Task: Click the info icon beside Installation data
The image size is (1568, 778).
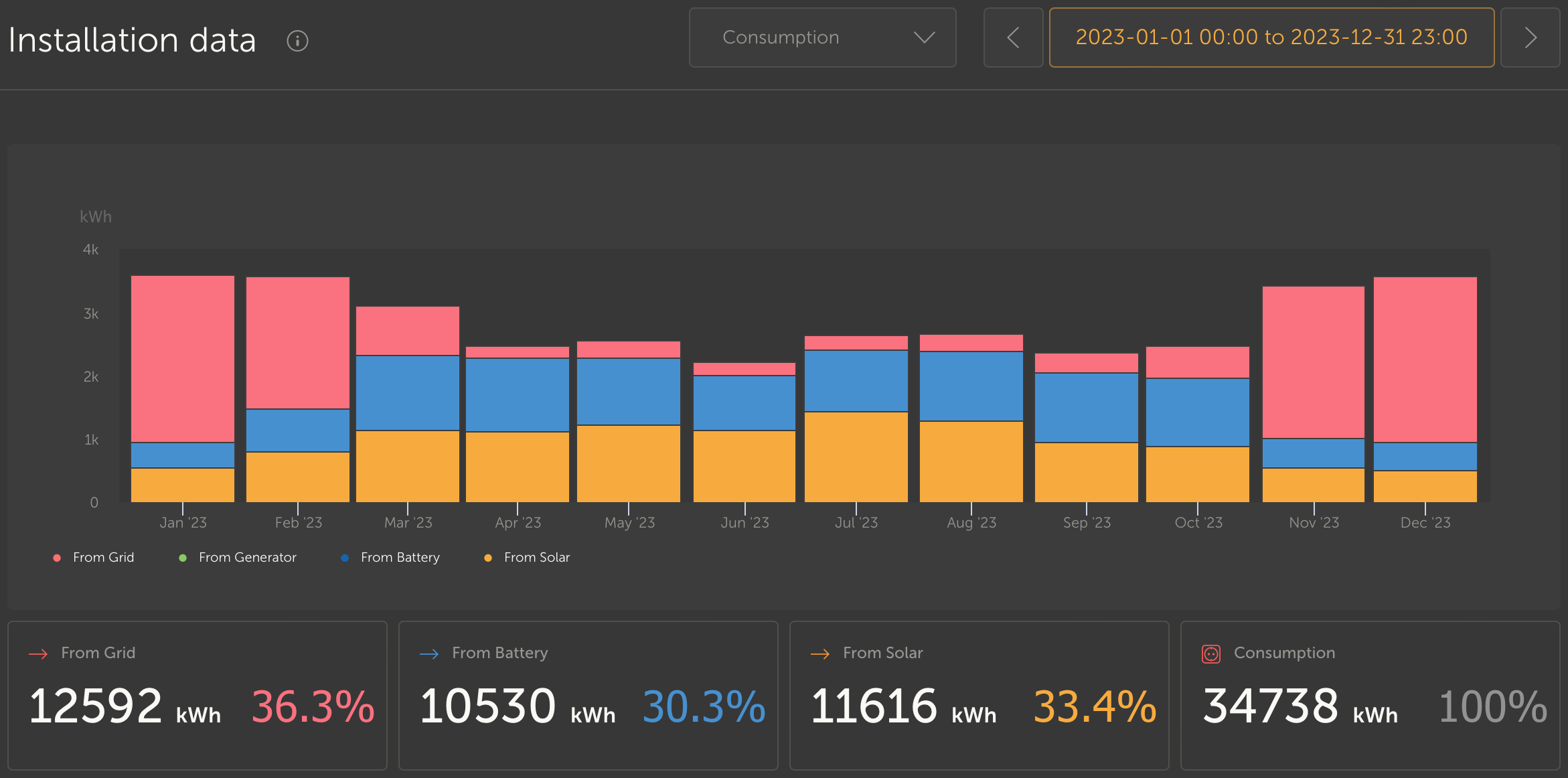Action: pos(297,41)
